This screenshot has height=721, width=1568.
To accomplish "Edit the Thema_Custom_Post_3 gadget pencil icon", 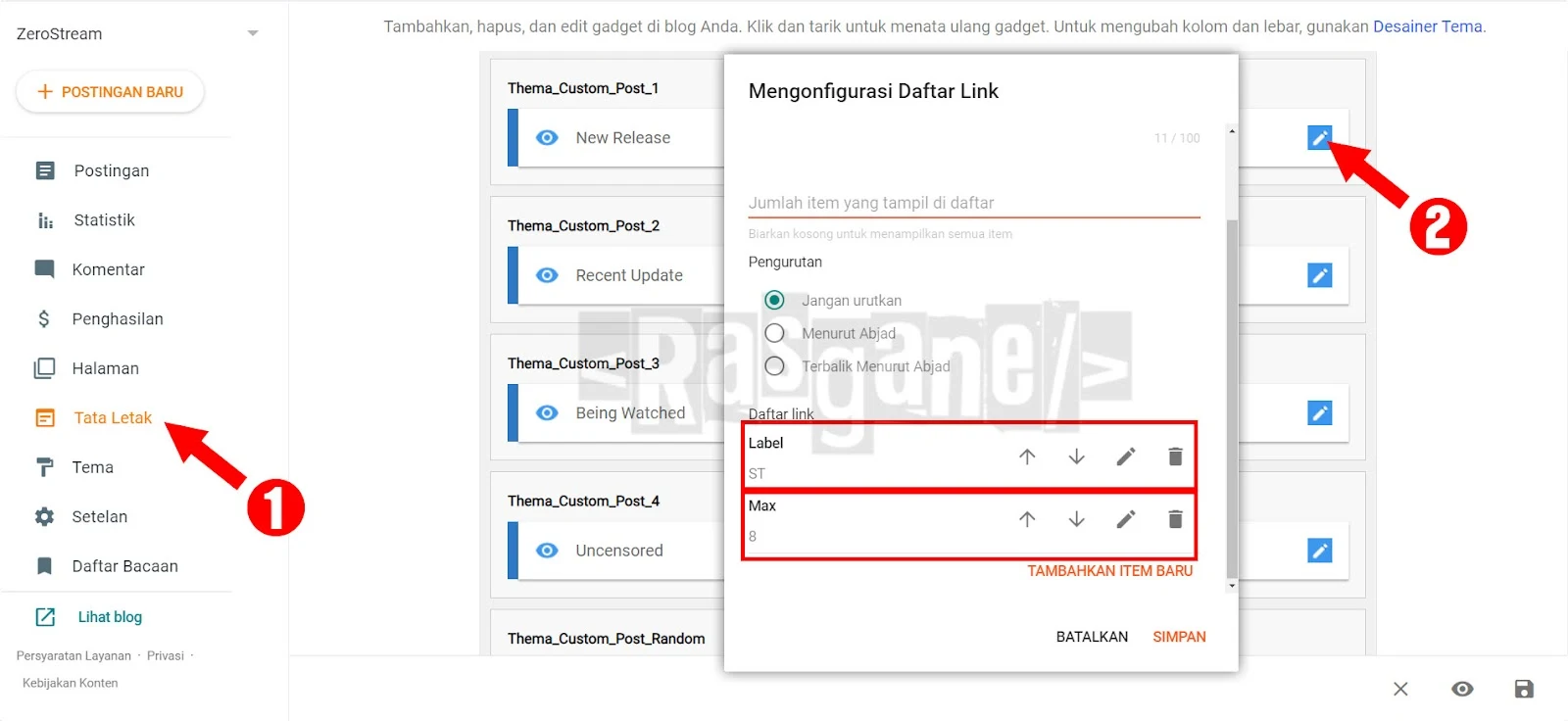I will (1320, 413).
